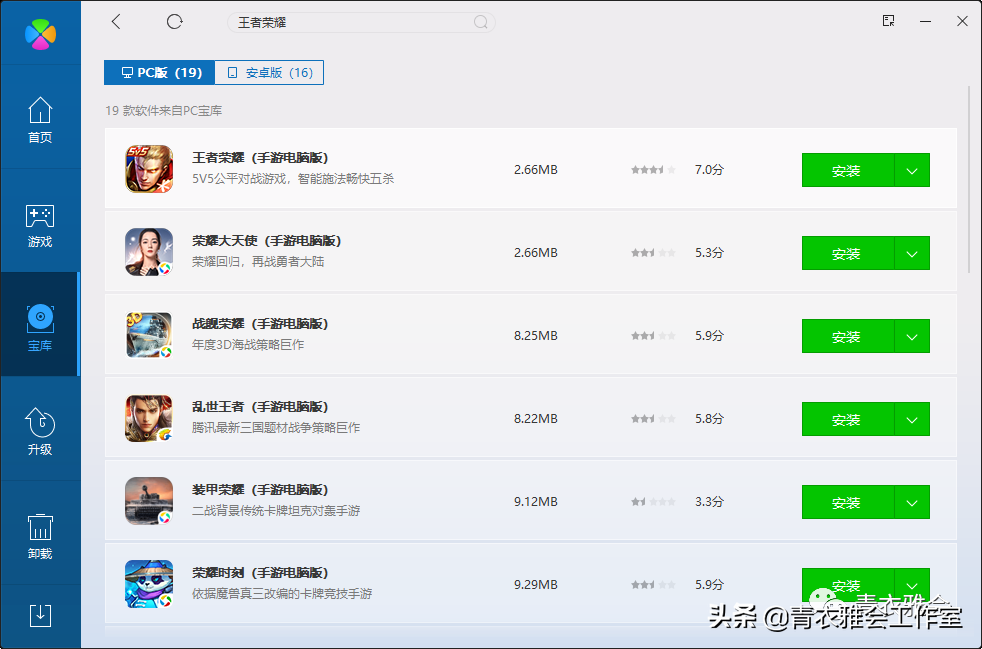
Task: Open the 荣耀时刻 (手游电脑版) title
Action: pos(260,573)
